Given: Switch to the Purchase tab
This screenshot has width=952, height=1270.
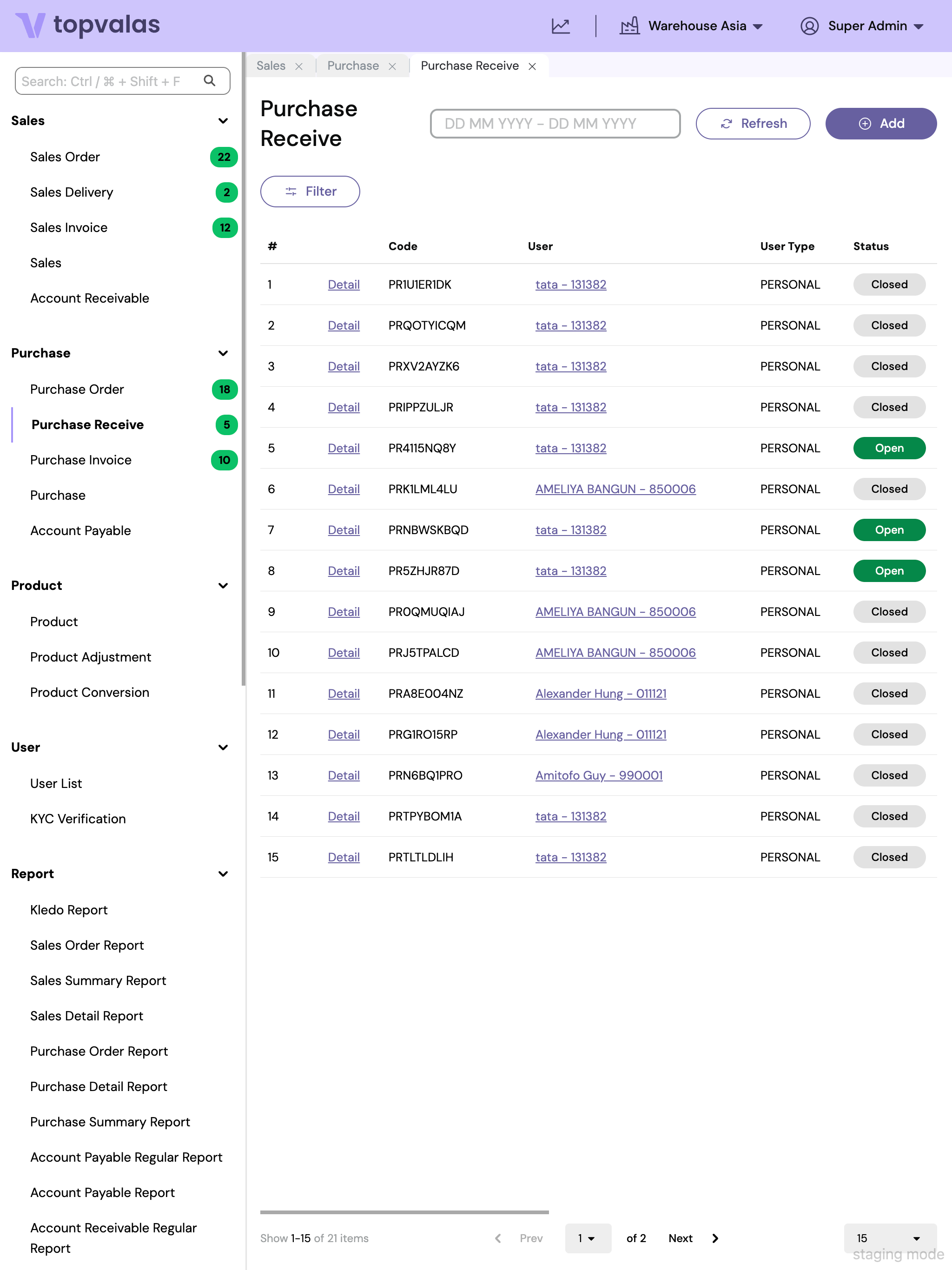Looking at the screenshot, I should 352,66.
